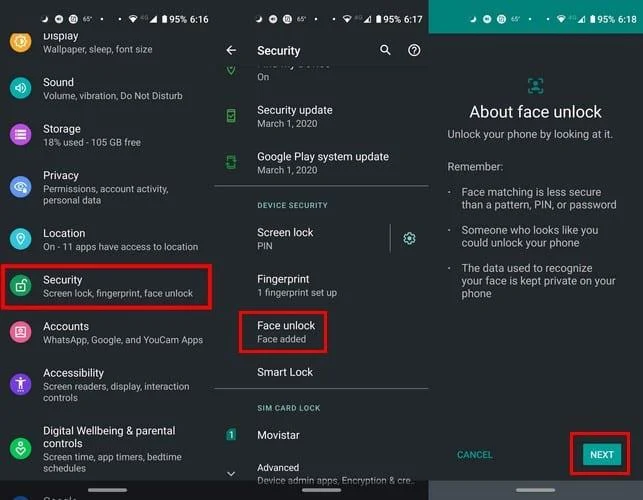Tap the purple Storage icon
This screenshot has width=643, height=500.
pyautogui.click(x=21, y=134)
